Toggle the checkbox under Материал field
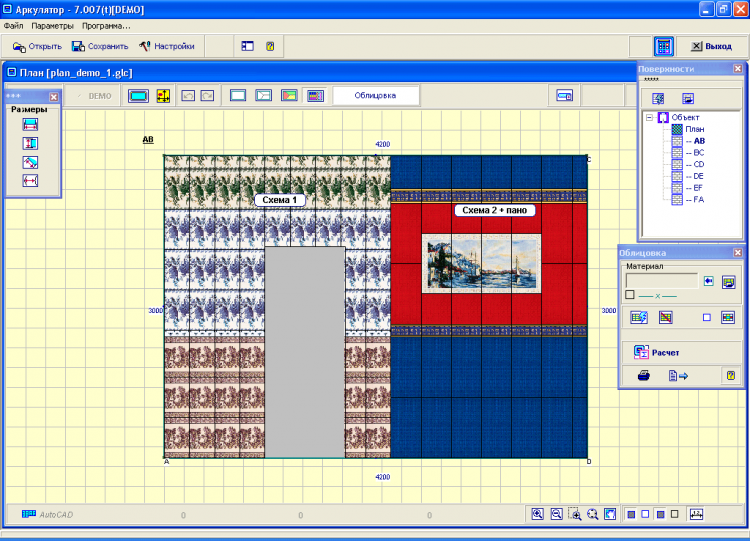This screenshot has height=541, width=750. [x=629, y=295]
